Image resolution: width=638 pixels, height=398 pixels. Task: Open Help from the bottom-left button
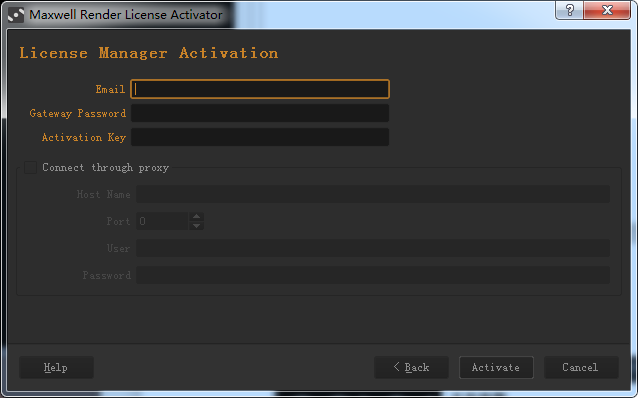[56, 367]
